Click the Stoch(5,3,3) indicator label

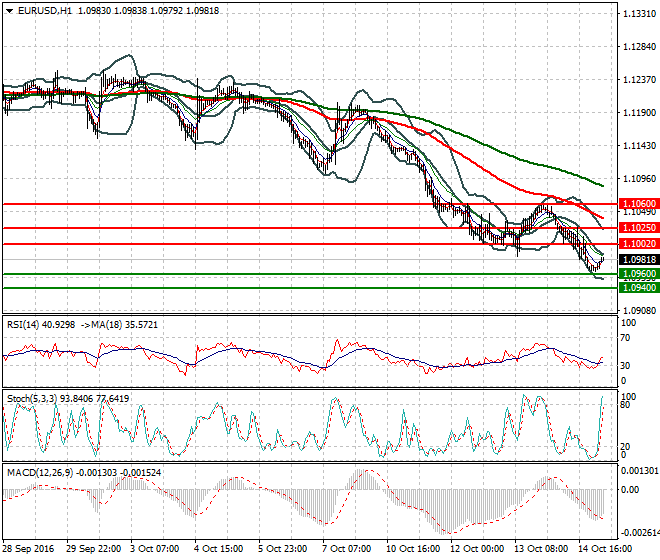pos(32,399)
